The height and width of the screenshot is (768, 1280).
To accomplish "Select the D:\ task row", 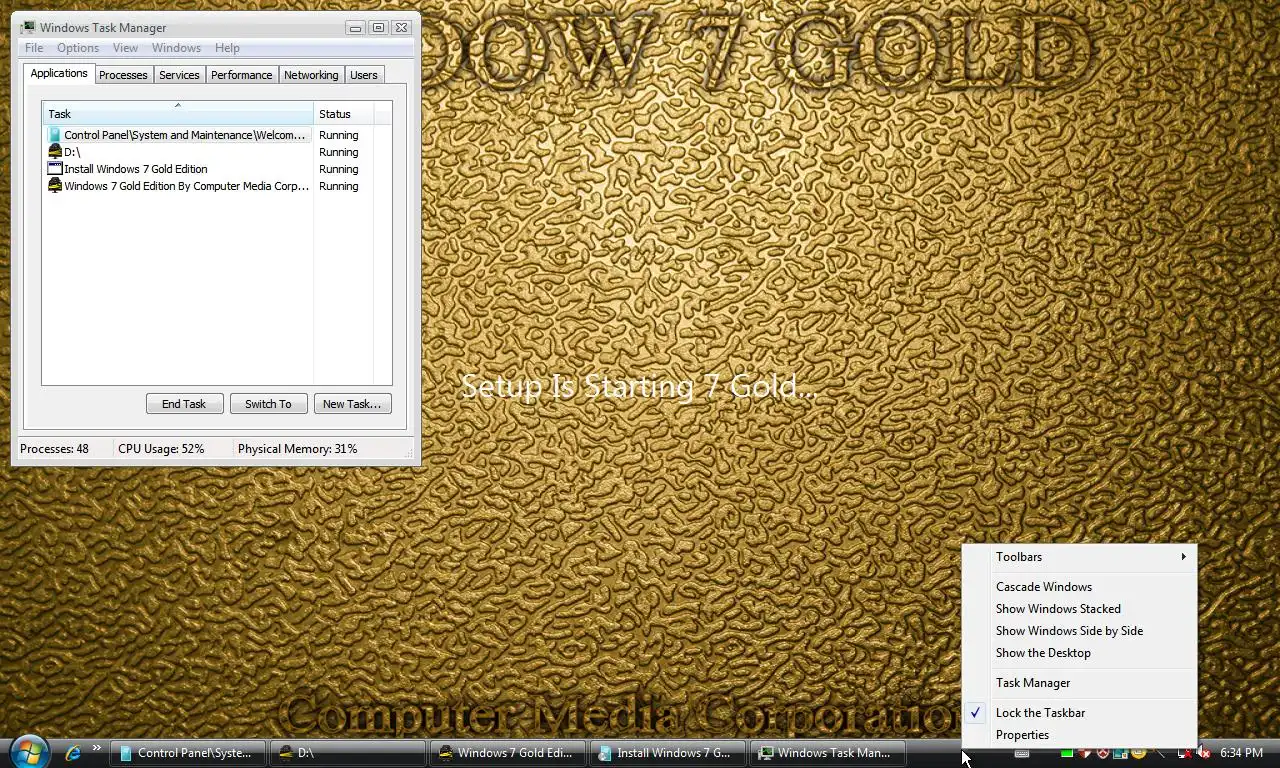I will pyautogui.click(x=178, y=152).
